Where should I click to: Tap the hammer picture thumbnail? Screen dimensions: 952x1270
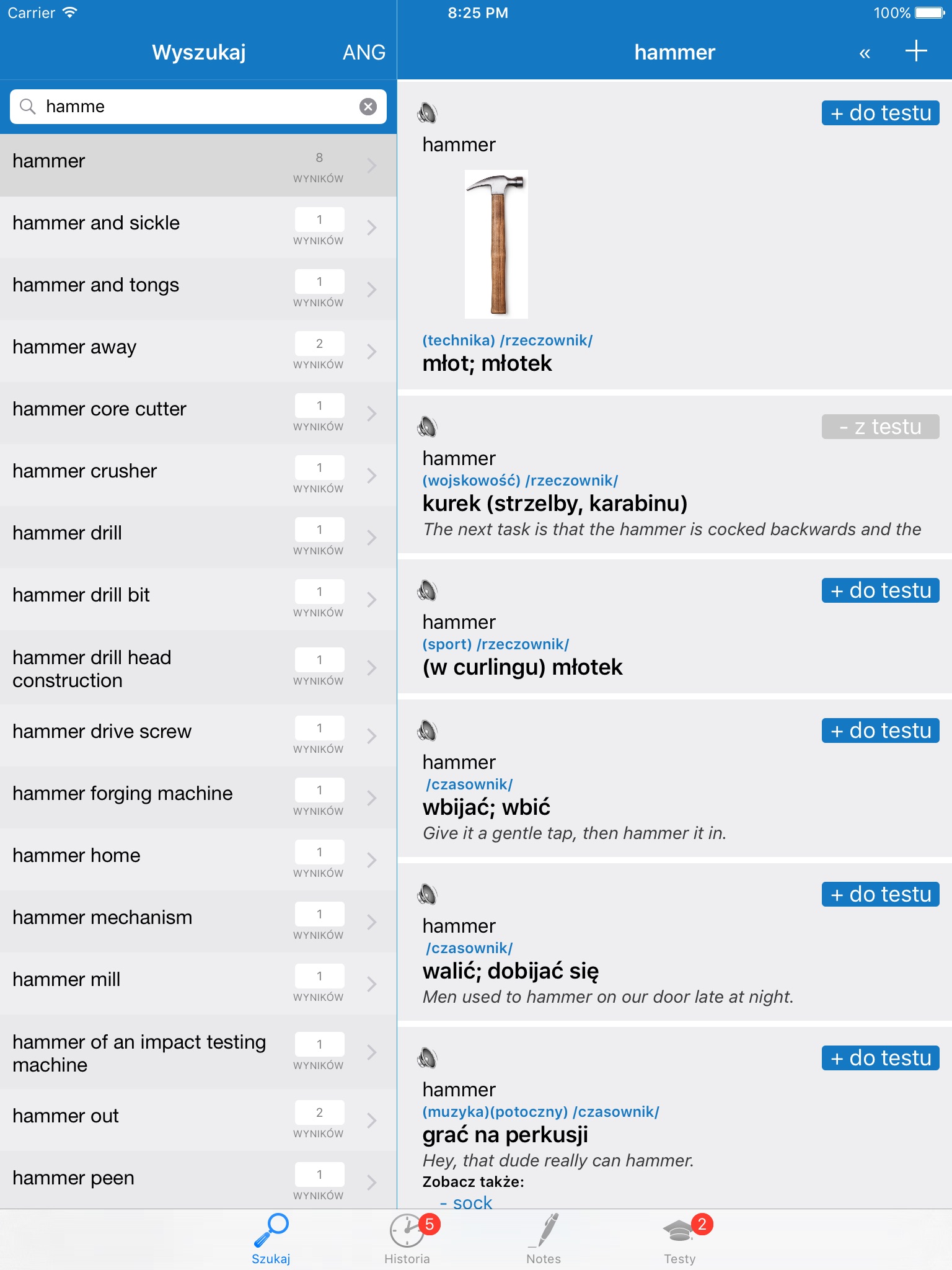(x=496, y=244)
